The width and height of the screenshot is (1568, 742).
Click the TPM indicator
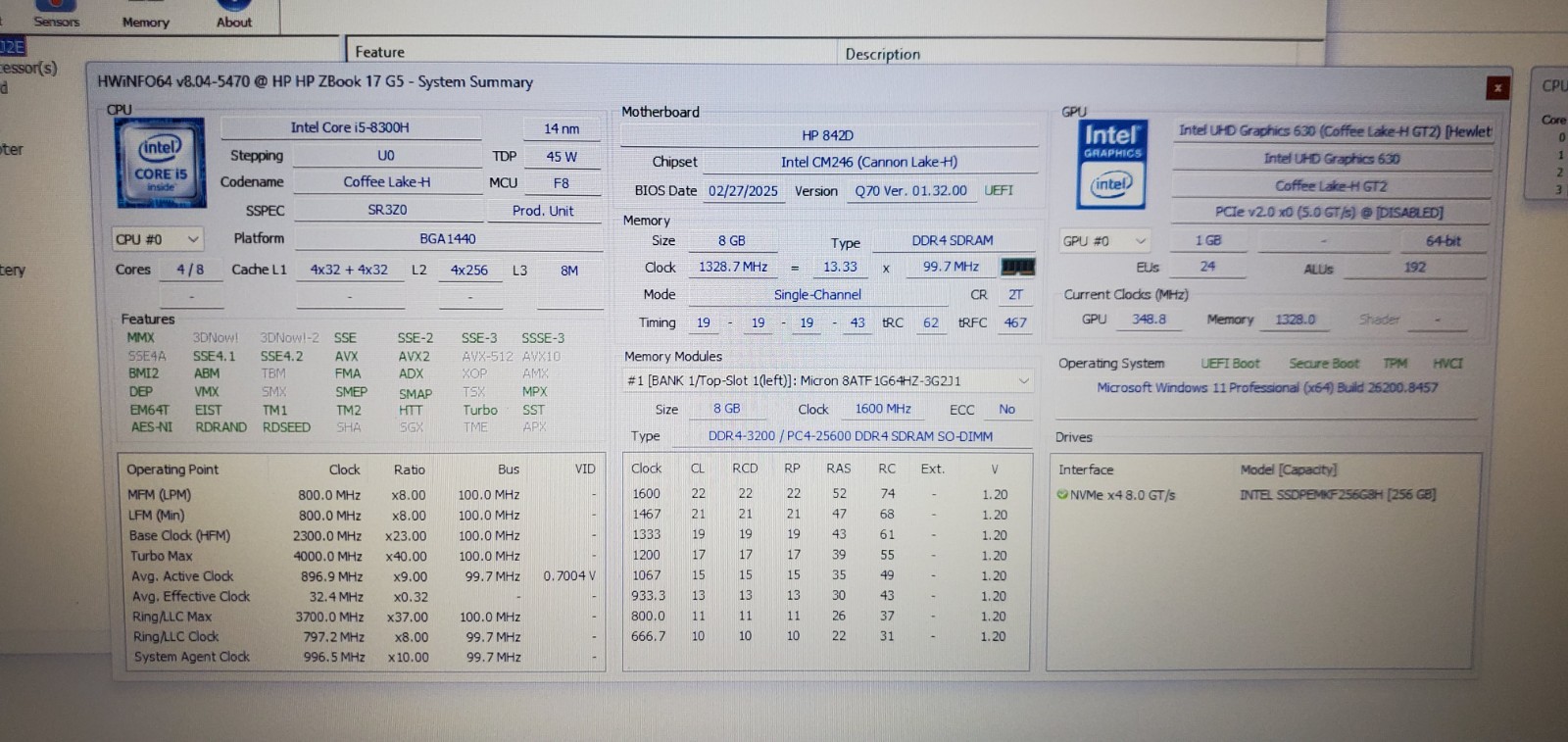[x=1395, y=364]
